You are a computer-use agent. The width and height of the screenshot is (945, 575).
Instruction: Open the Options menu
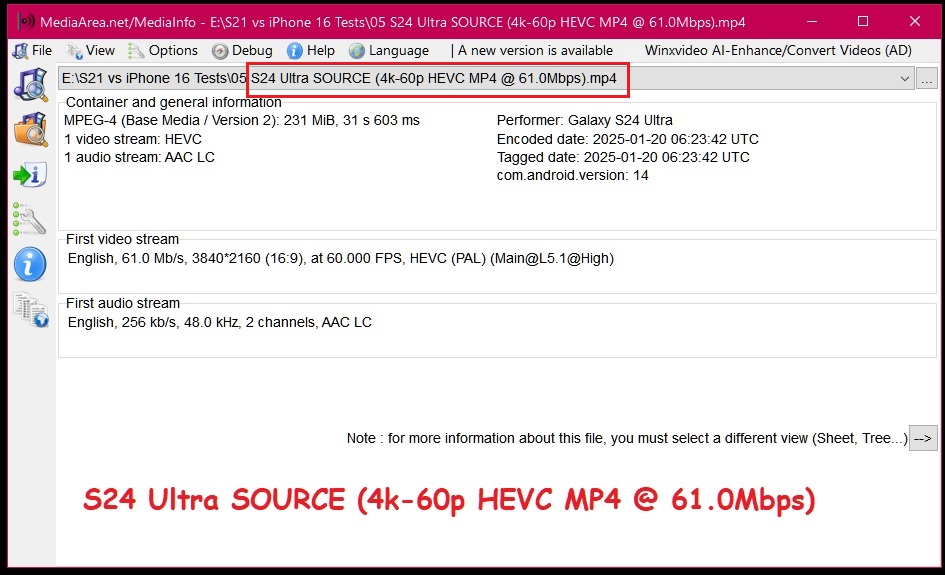pyautogui.click(x=163, y=51)
